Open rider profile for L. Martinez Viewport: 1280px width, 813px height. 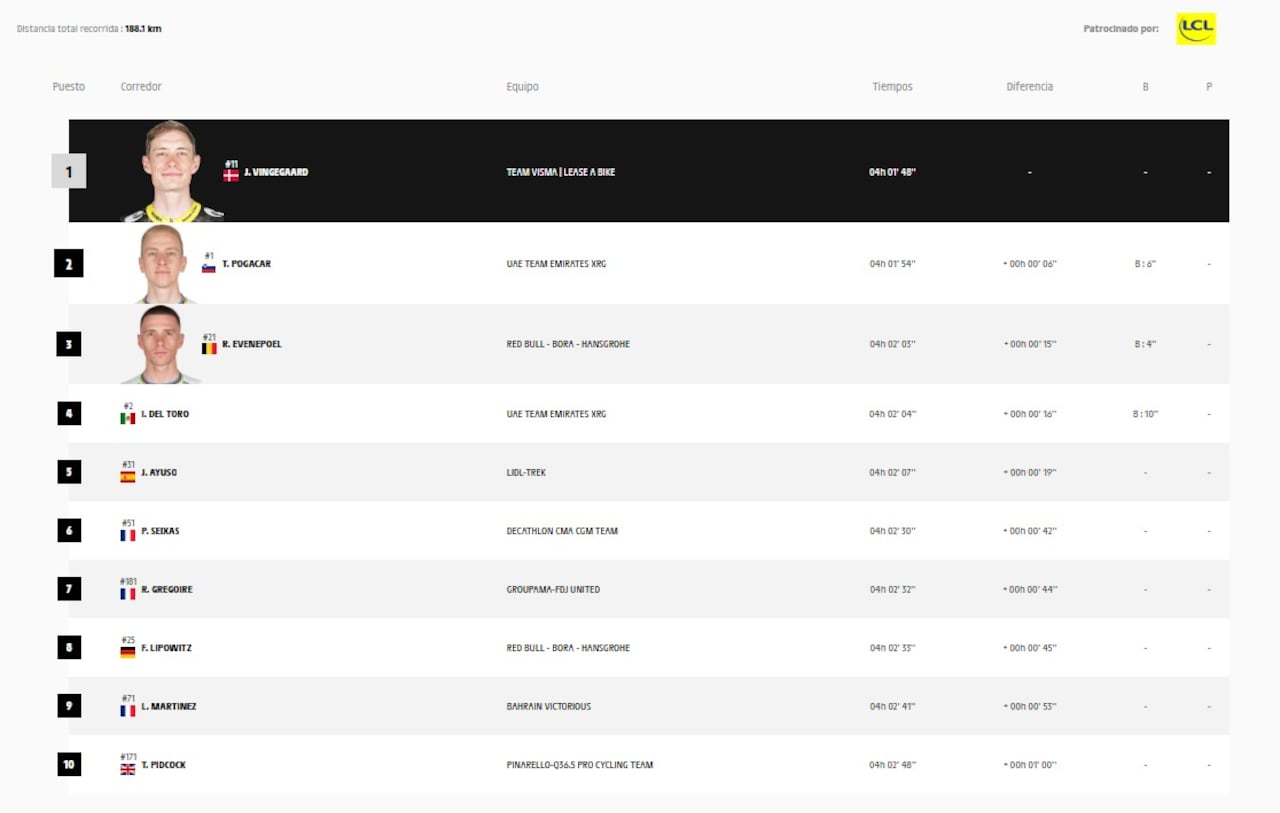click(169, 706)
